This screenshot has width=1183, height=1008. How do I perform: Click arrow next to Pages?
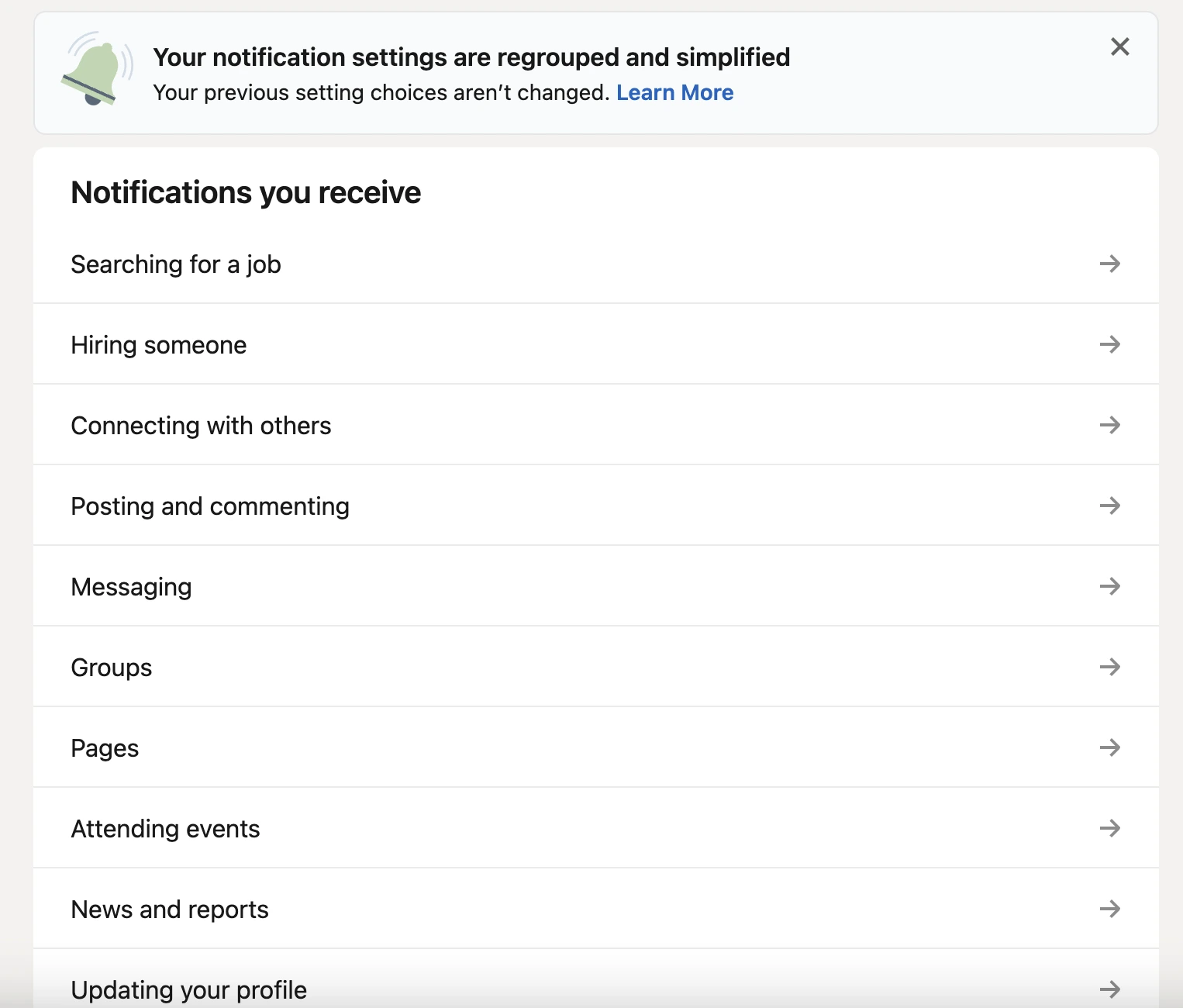coord(1110,747)
